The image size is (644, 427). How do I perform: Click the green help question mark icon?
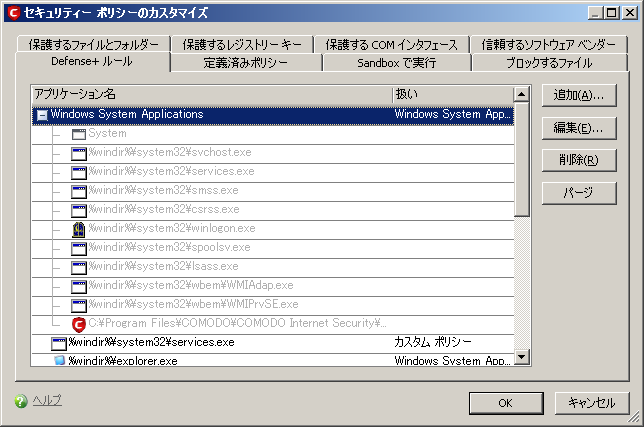click(20, 401)
